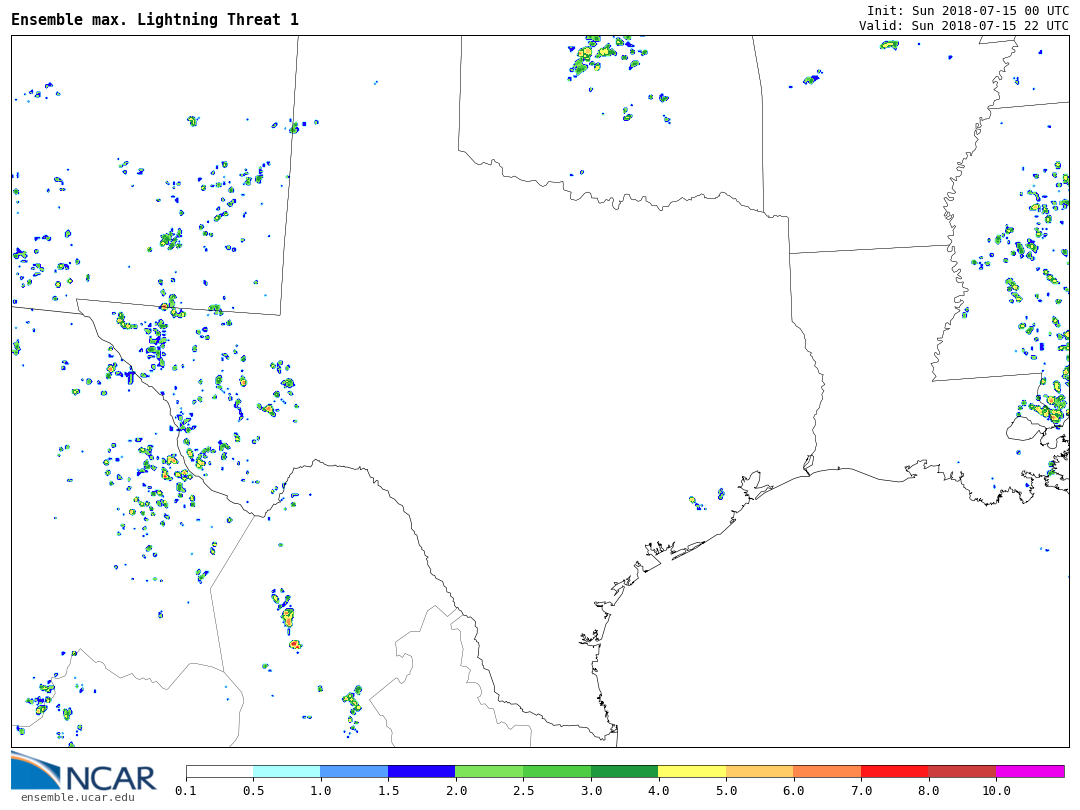Click the 10.0 colorbar tick label

click(x=996, y=791)
